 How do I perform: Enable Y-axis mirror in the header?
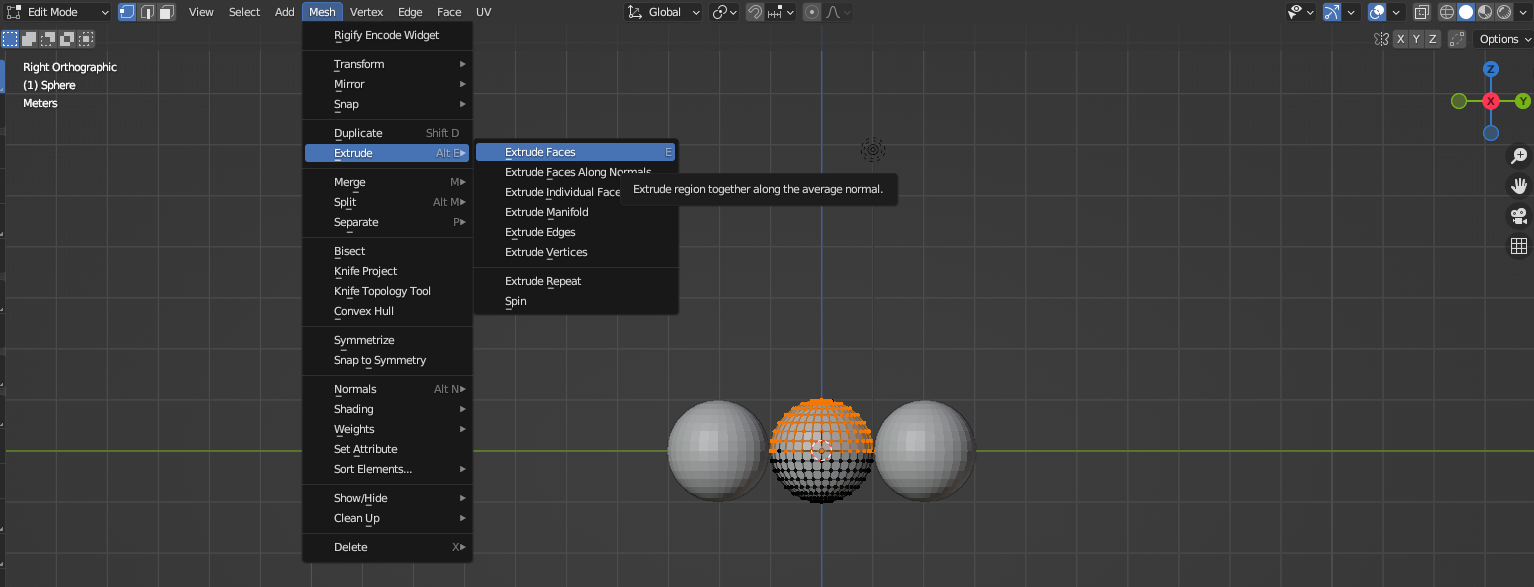pos(1417,38)
